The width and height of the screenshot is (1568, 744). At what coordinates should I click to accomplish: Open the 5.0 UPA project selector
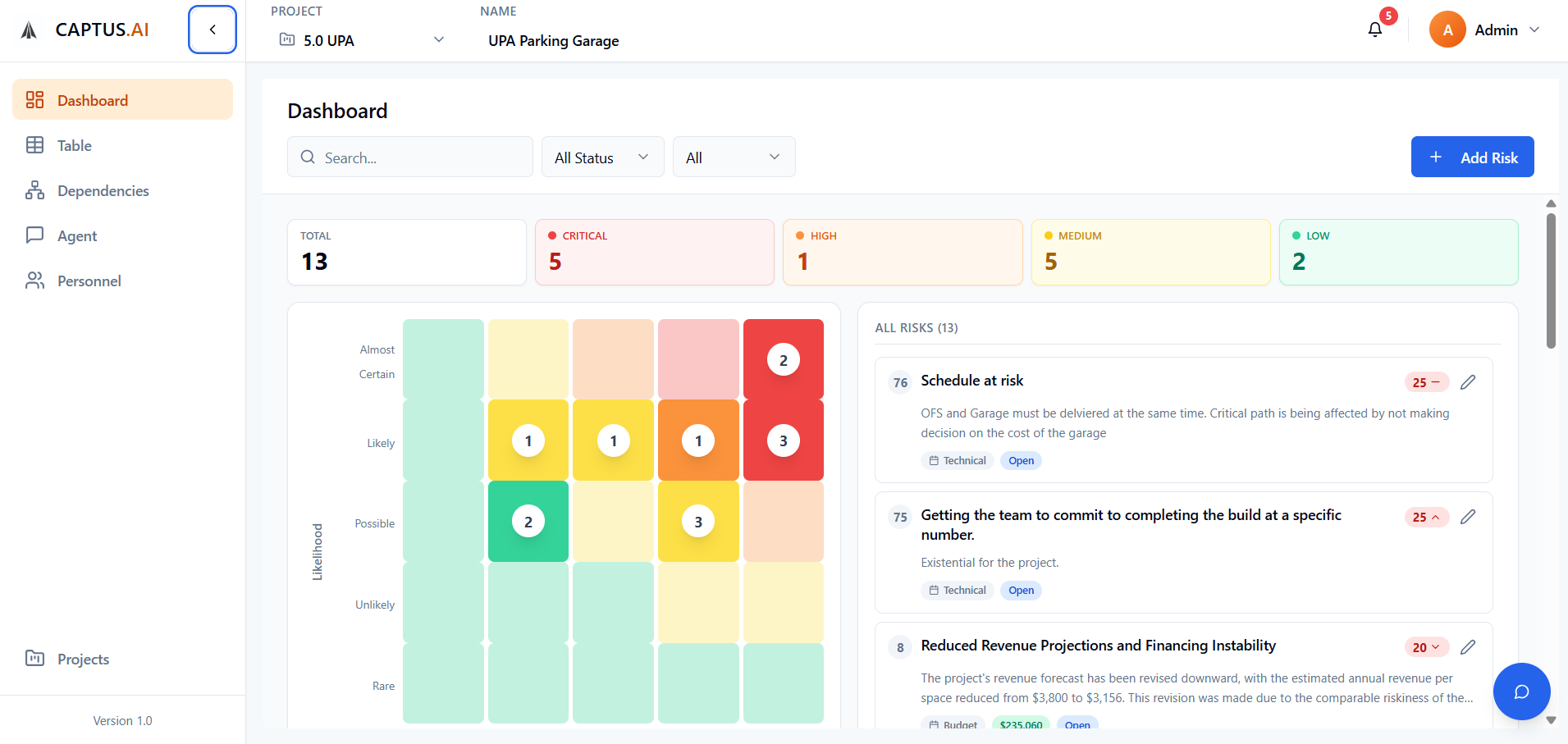click(361, 40)
